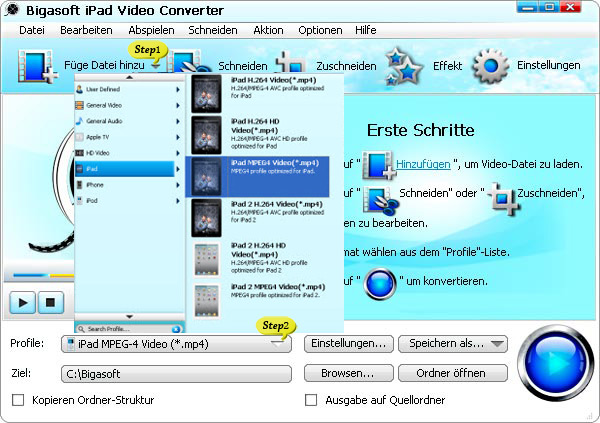Minimize the Bigasoft window
The height and width of the screenshot is (423, 600).
click(528, 7)
